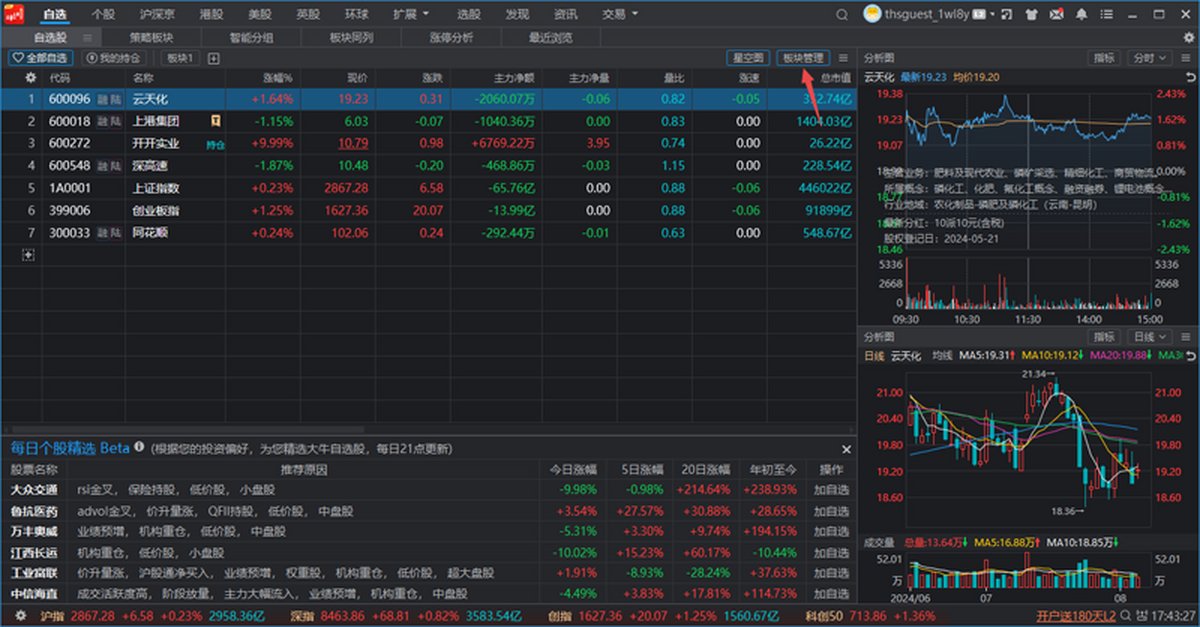This screenshot has width=1200, height=627.
Task: Expand the 扩展 dropdown menu
Action: click(x=410, y=14)
